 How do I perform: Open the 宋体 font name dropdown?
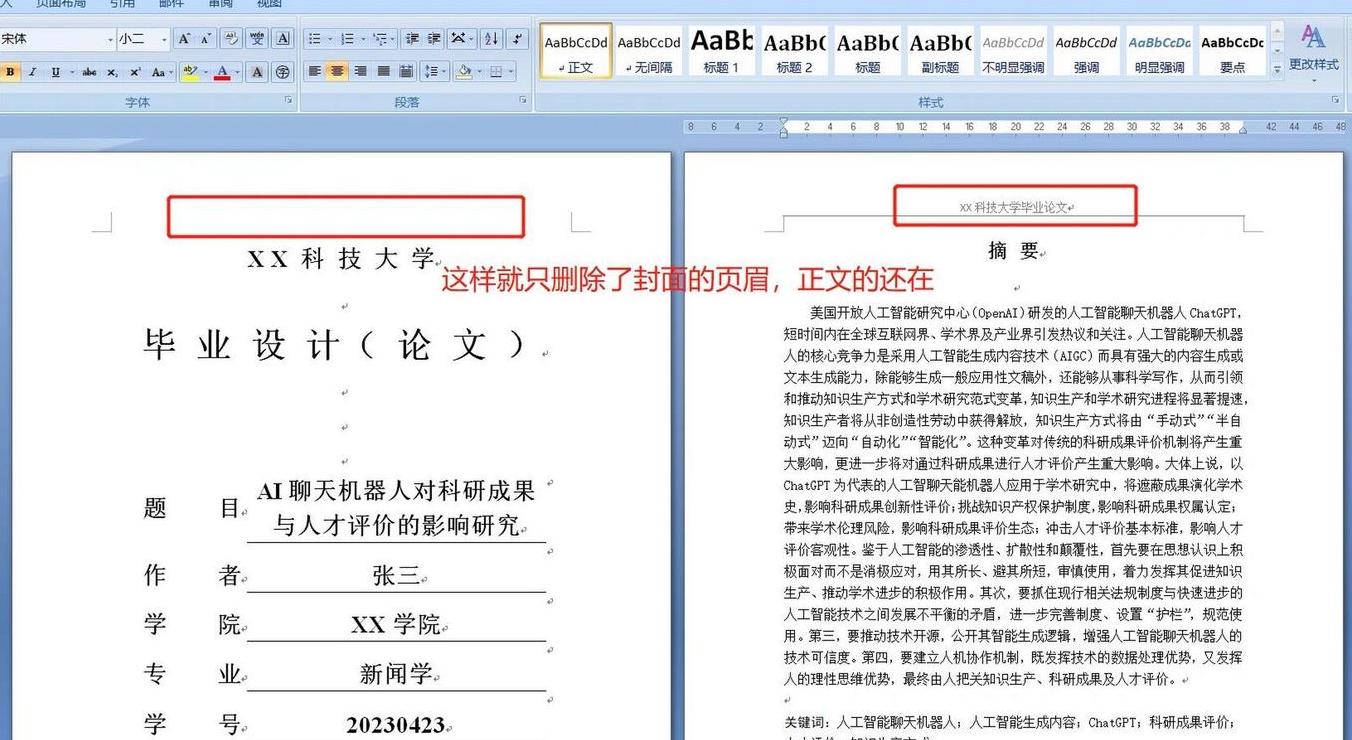[x=110, y=39]
